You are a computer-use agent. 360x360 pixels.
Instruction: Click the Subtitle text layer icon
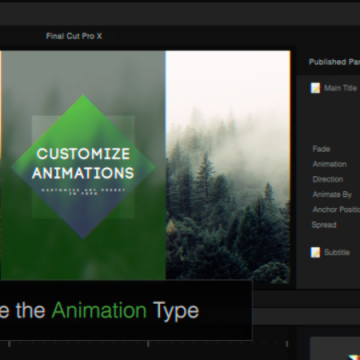[315, 252]
